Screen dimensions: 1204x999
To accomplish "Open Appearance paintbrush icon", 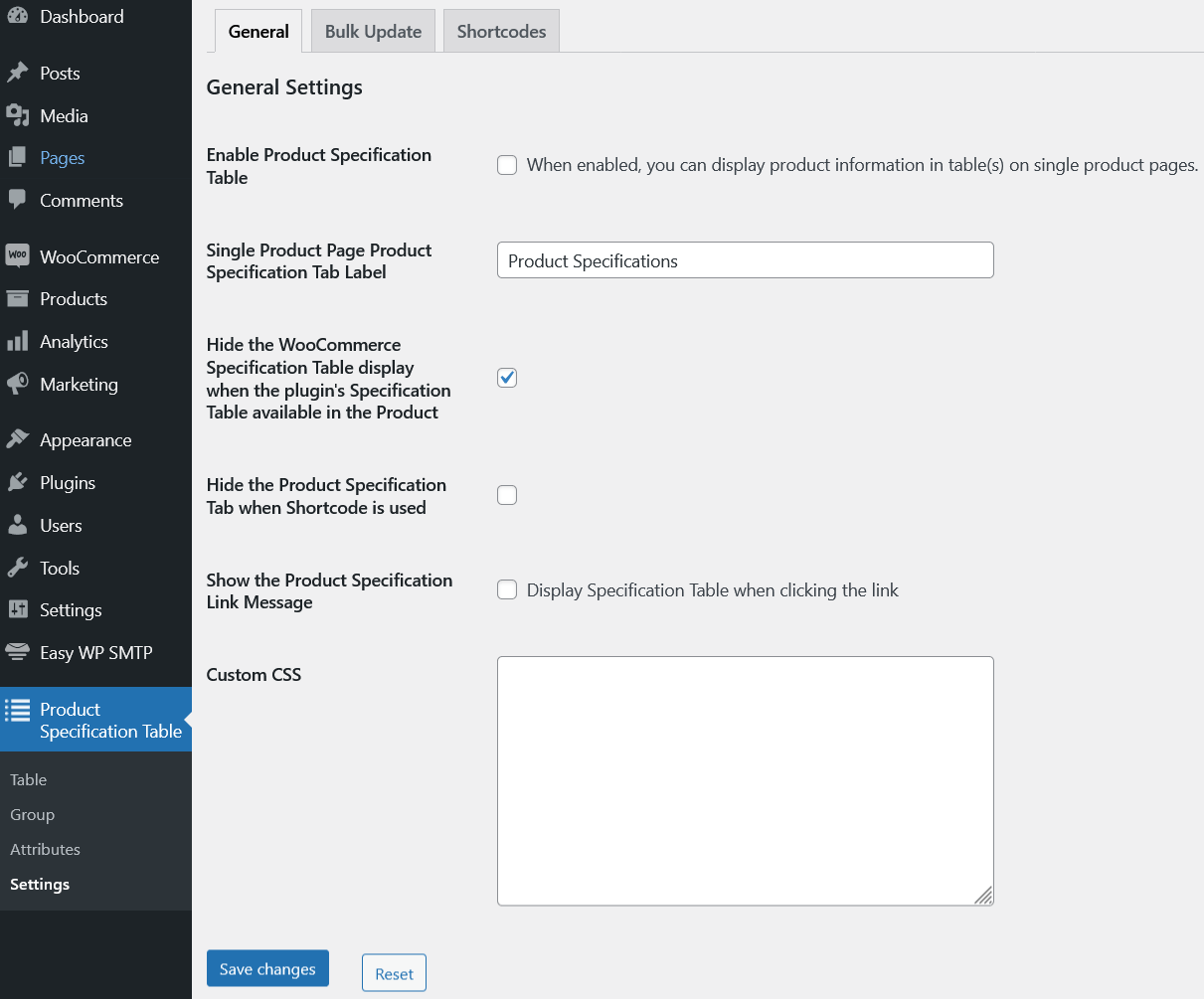I will pyautogui.click(x=16, y=439).
